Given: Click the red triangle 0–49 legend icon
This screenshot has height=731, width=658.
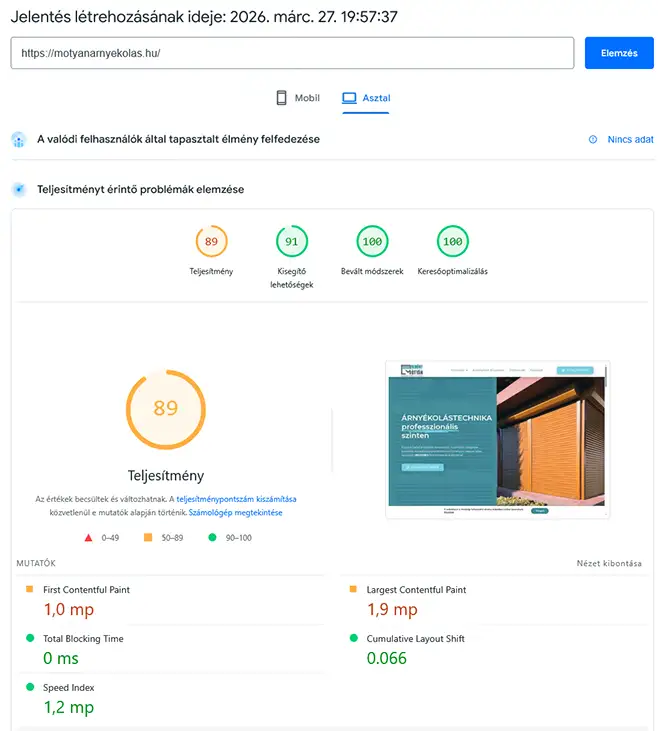Looking at the screenshot, I should pyautogui.click(x=88, y=538).
